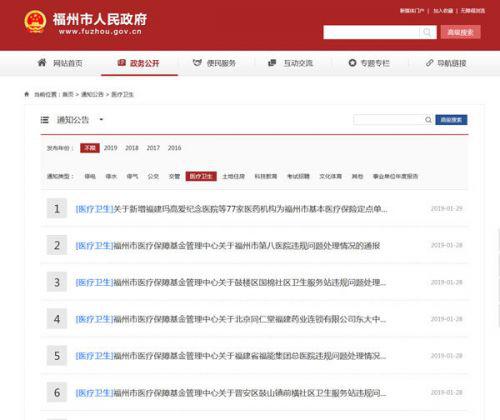The height and width of the screenshot is (420, 500).
Task: Open notice 5 about 福建省福能集团总医院
Action: click(250, 356)
